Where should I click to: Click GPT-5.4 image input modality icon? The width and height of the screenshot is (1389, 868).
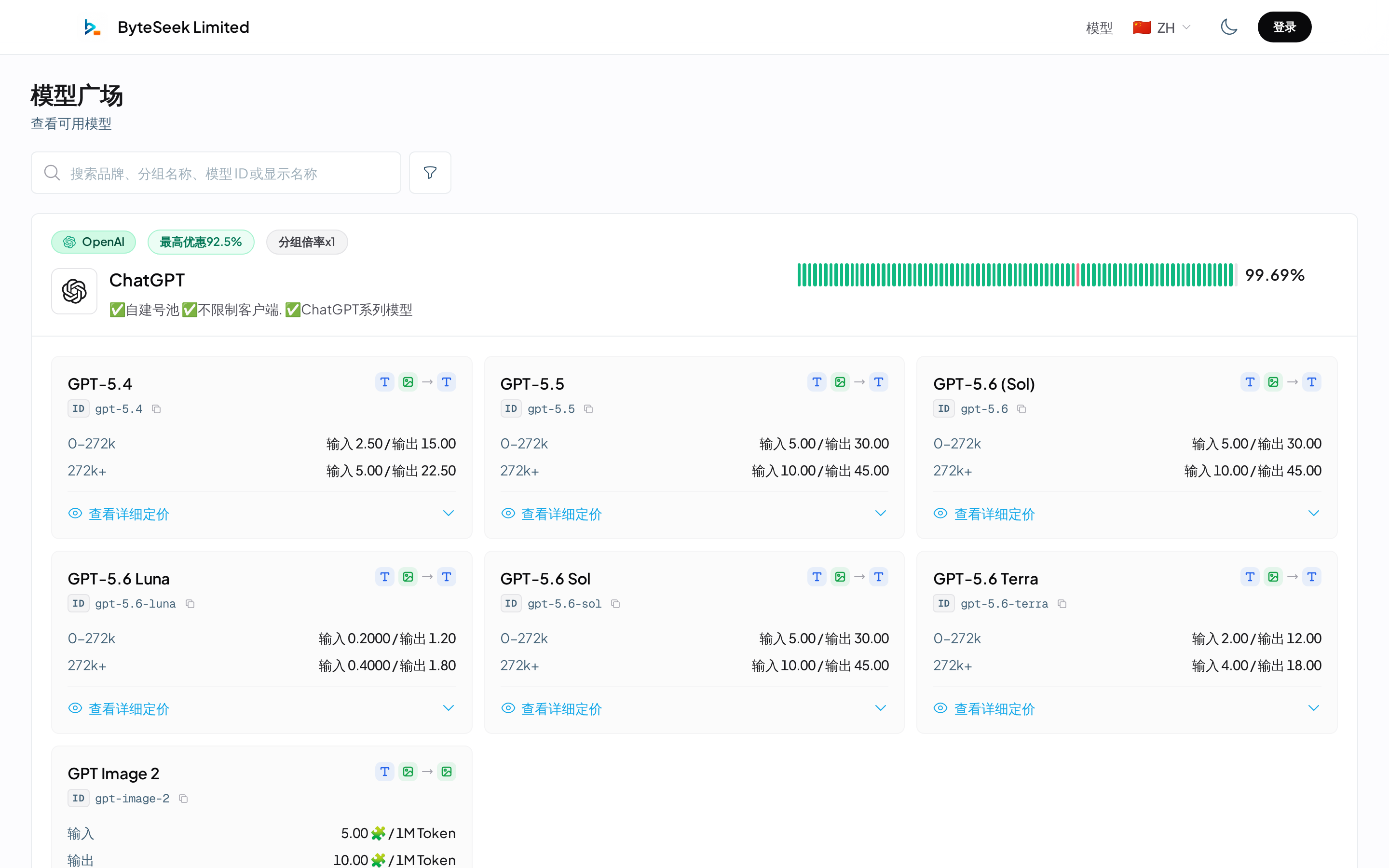click(x=408, y=382)
